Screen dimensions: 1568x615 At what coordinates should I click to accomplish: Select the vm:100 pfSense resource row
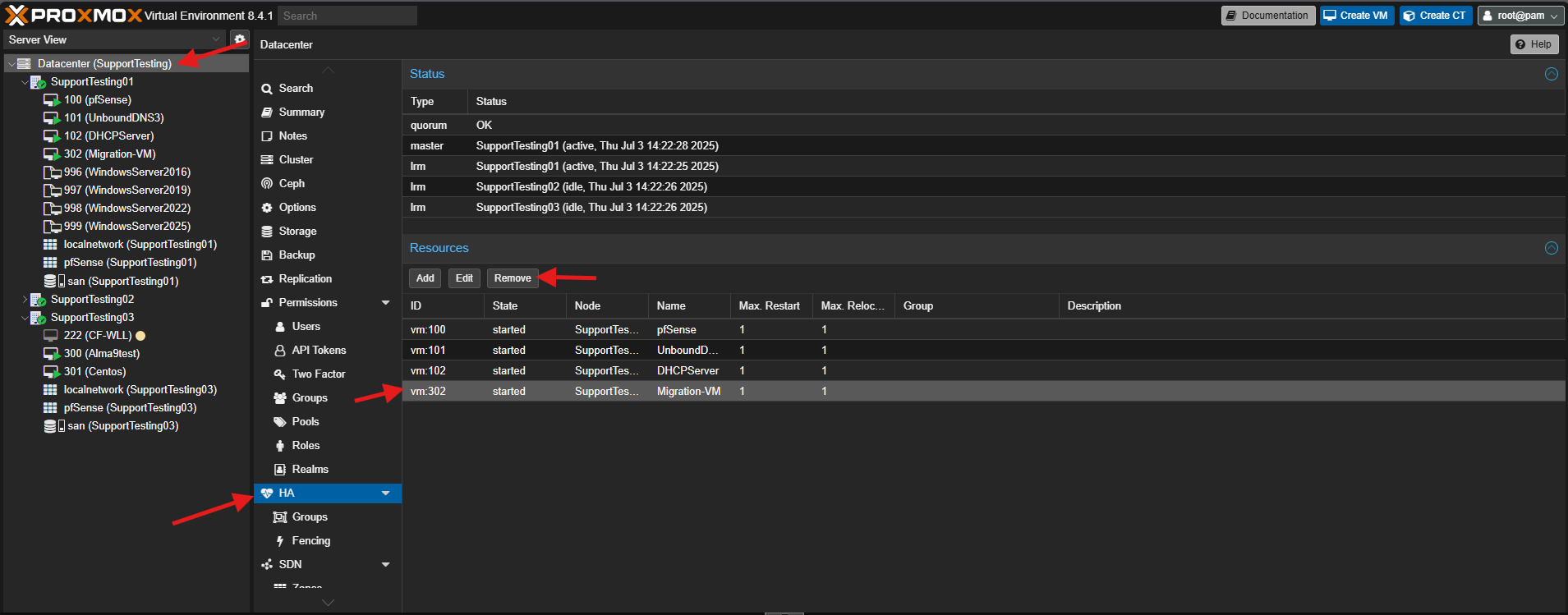(x=984, y=330)
